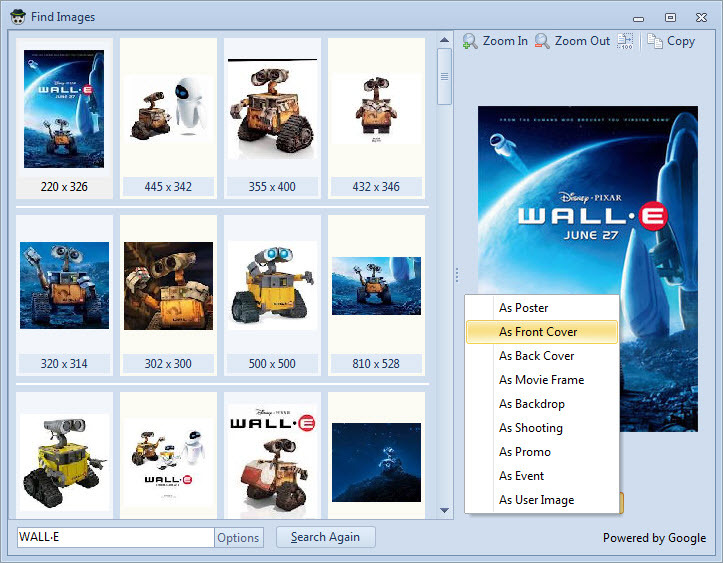Select the 355 x 400 thumbnail

[272, 119]
